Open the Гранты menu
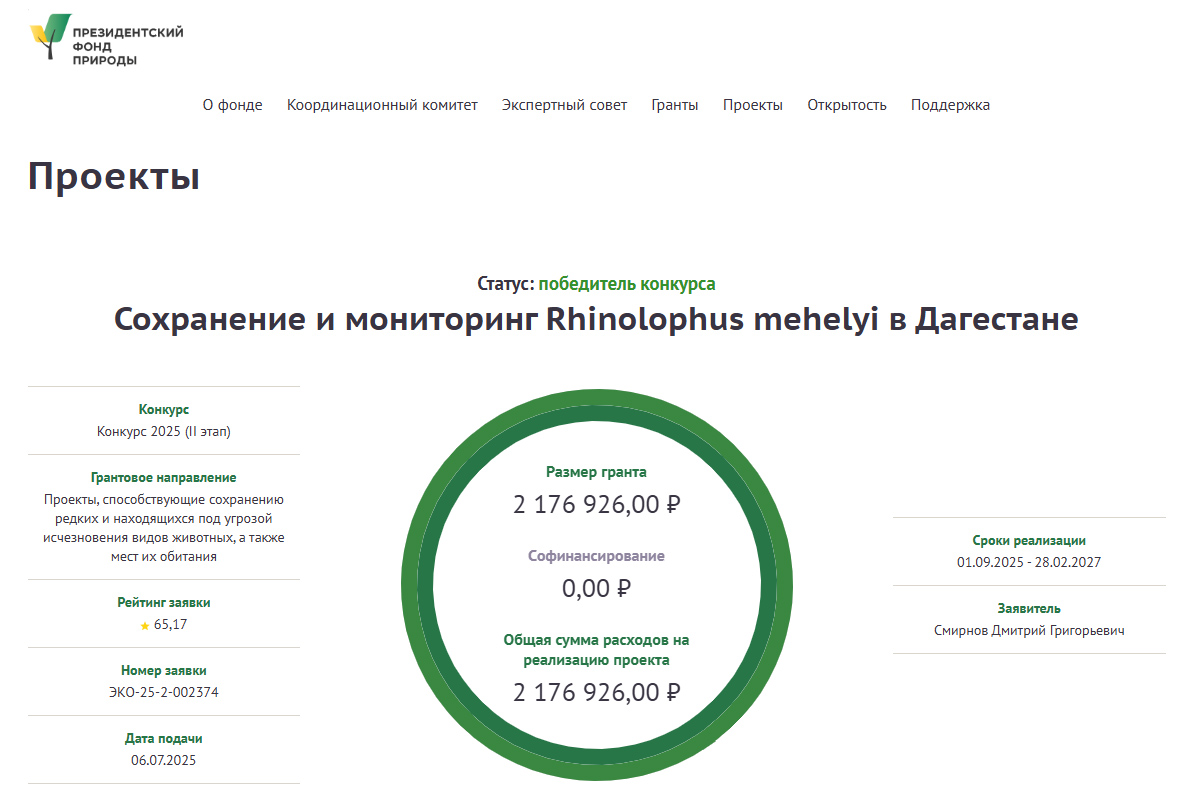The width and height of the screenshot is (1184, 800). click(x=675, y=105)
